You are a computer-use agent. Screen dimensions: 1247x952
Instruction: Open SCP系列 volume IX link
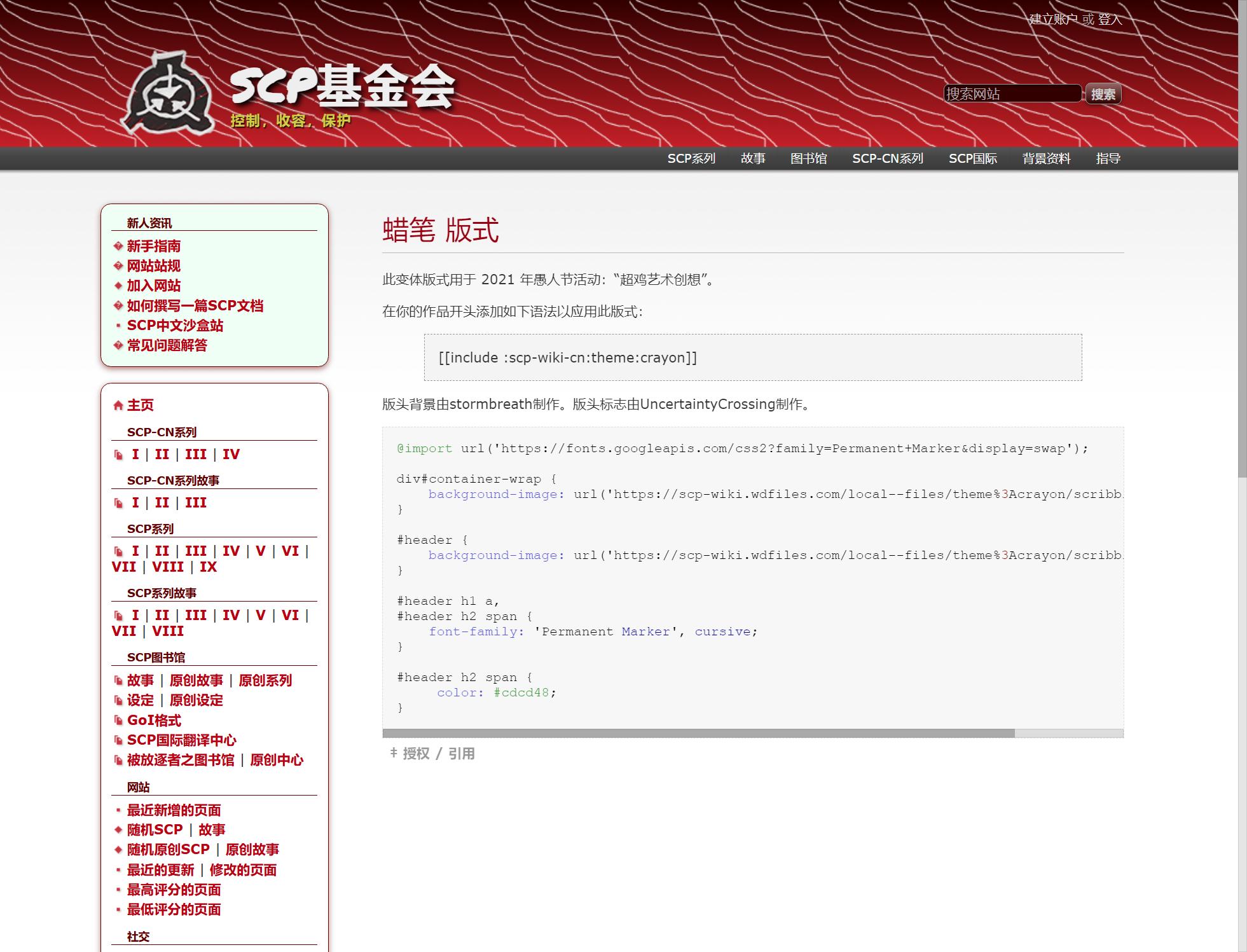pos(208,567)
